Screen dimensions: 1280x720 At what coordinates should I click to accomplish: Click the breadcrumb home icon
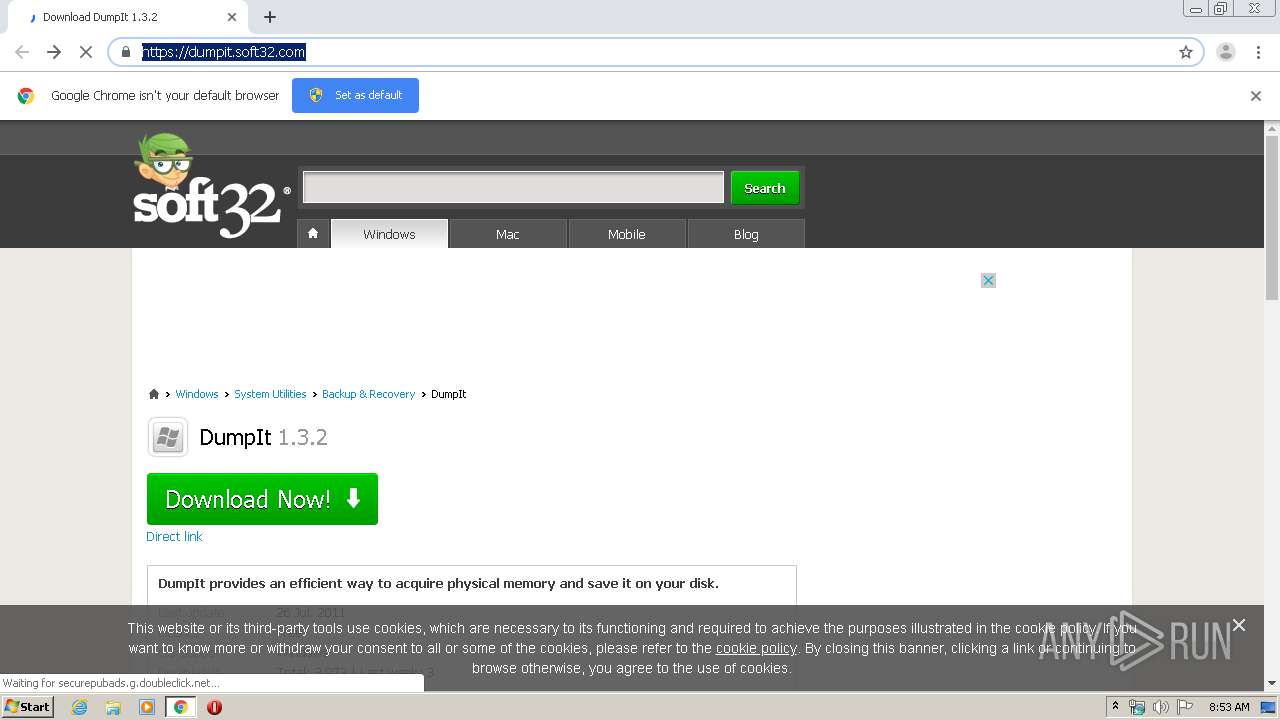(x=154, y=394)
